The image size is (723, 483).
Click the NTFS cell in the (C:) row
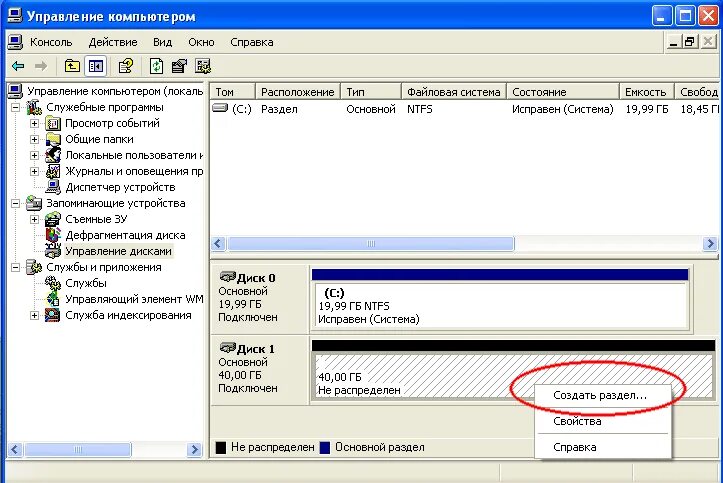pos(420,109)
